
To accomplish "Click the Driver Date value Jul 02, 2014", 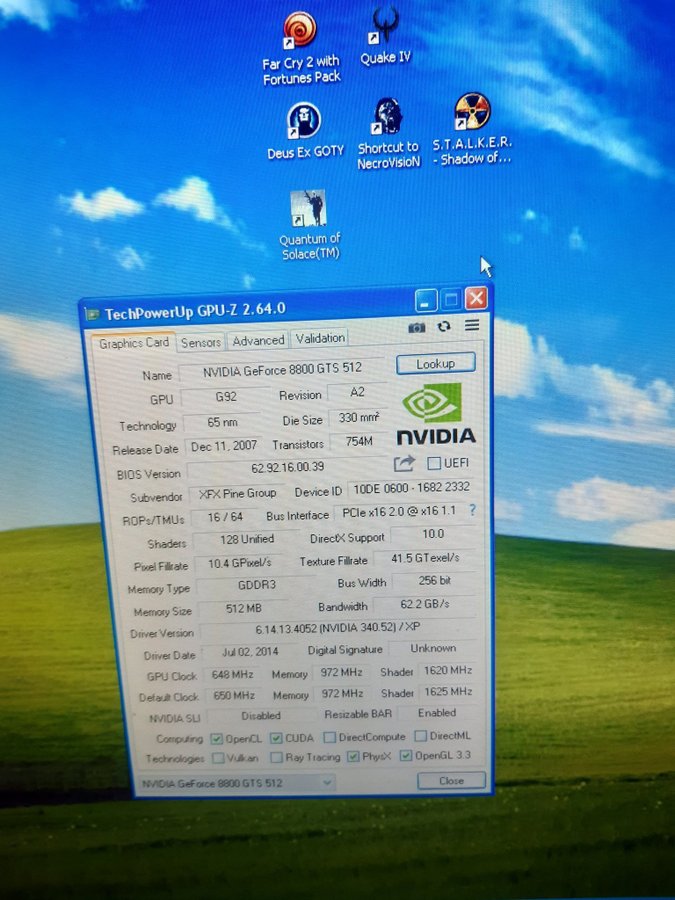I will pos(250,651).
